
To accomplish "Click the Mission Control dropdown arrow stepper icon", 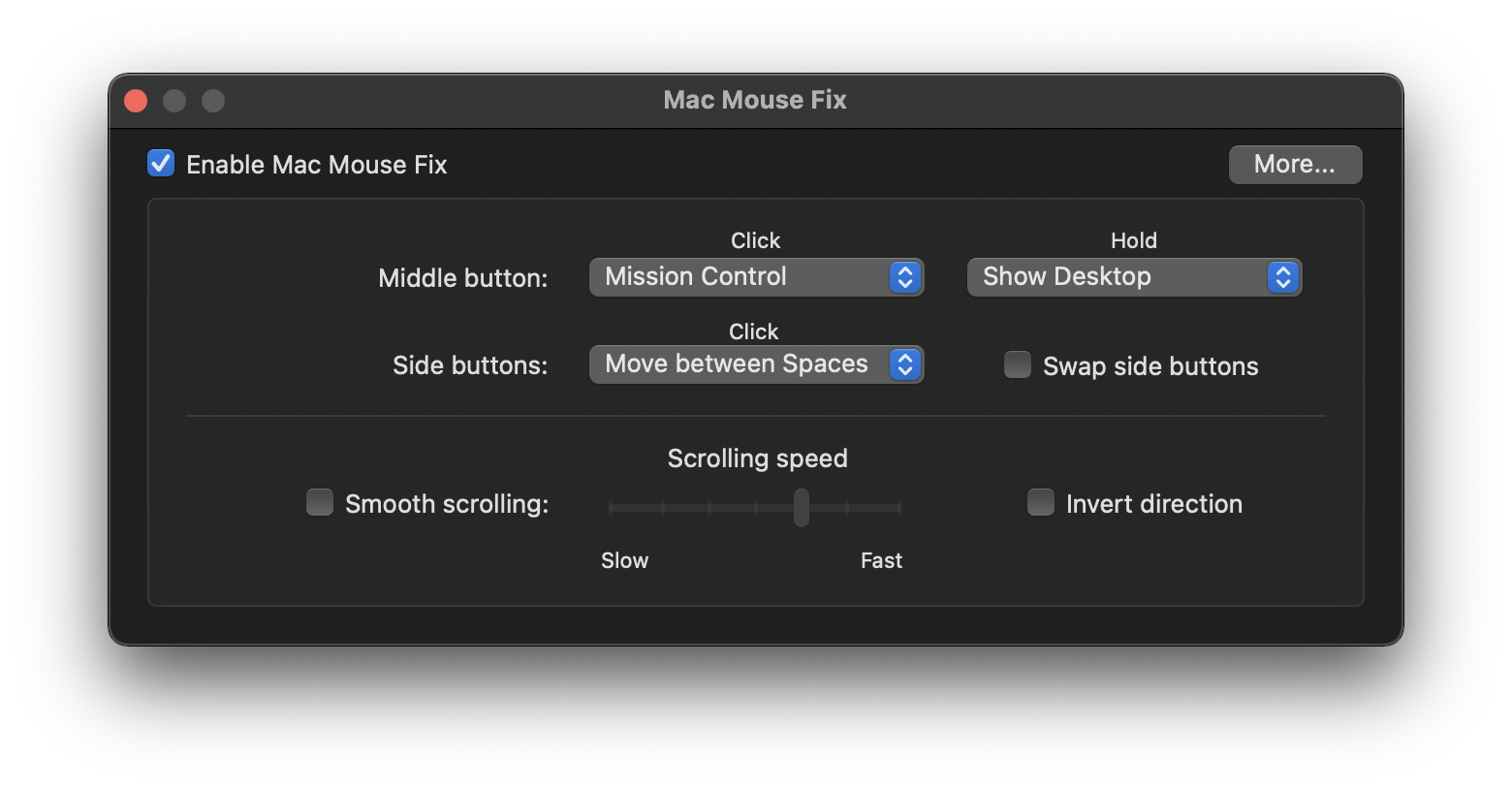I will (x=905, y=277).
